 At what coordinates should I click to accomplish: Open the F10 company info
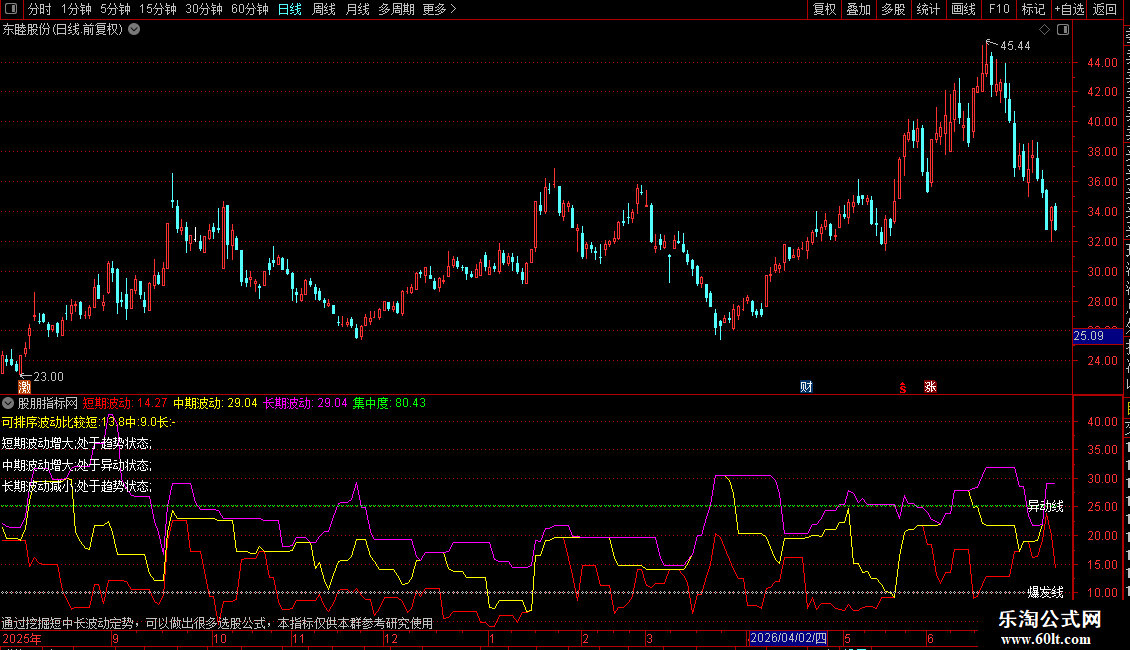(999, 9)
